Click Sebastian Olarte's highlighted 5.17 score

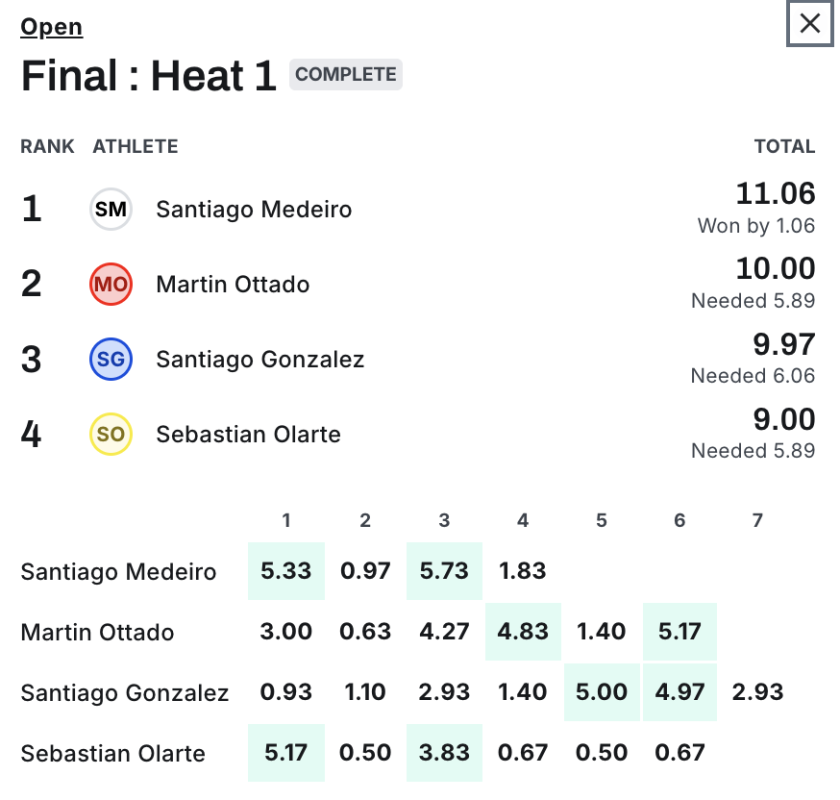pyautogui.click(x=286, y=752)
